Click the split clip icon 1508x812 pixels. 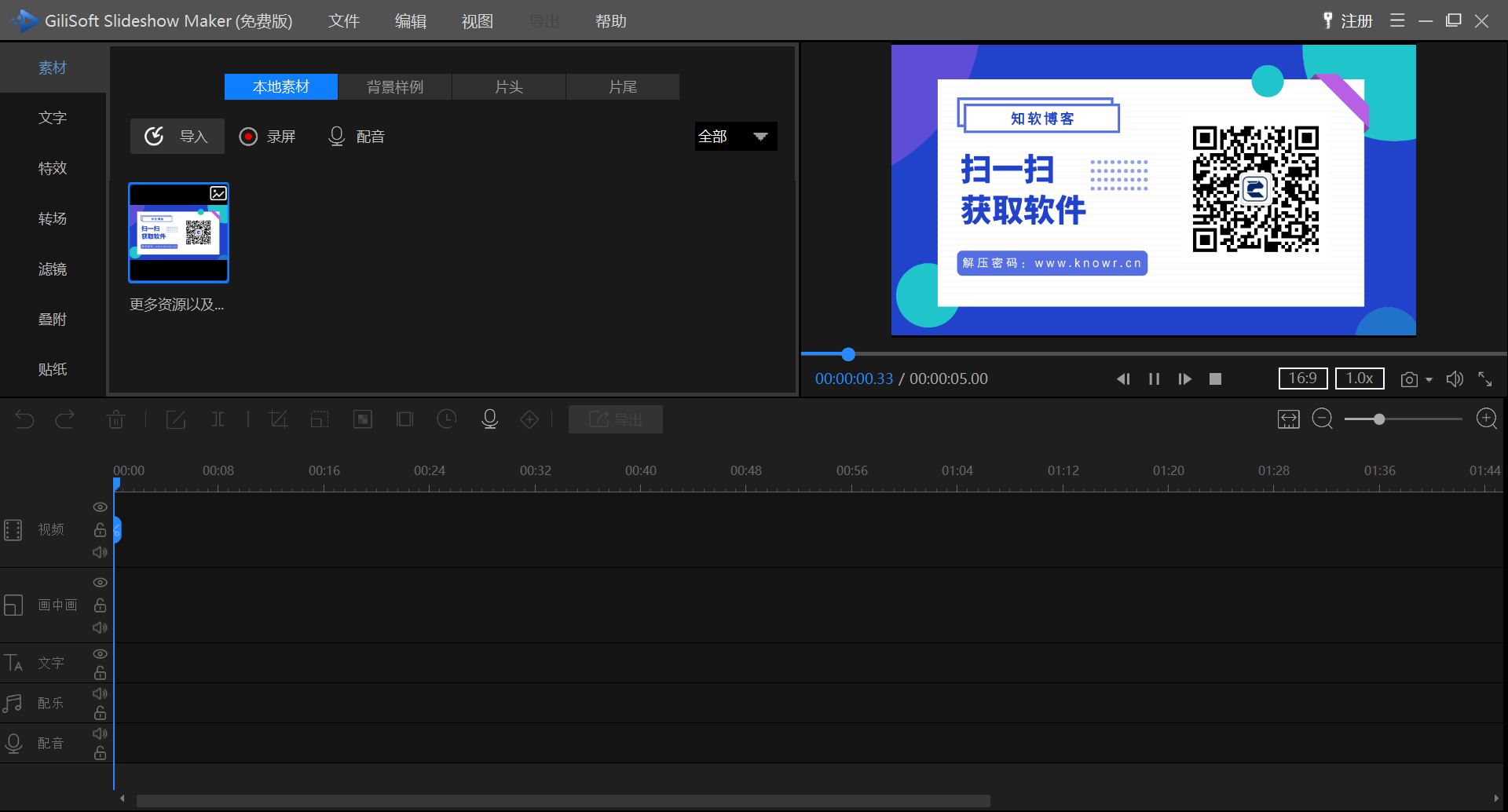[x=218, y=419]
